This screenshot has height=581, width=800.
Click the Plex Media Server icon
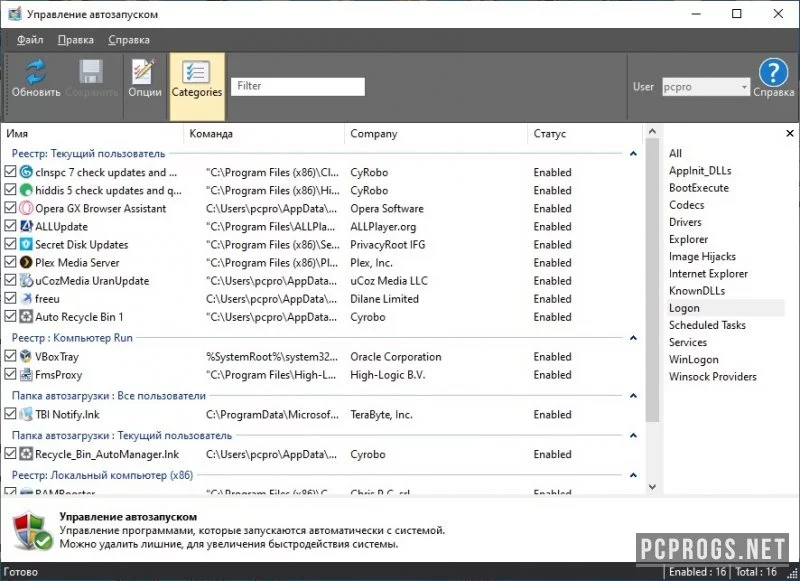point(26,262)
